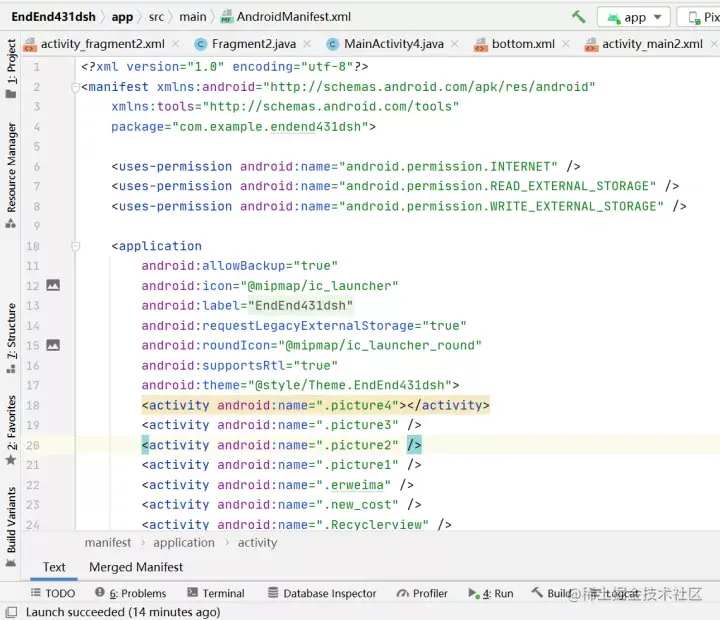Click the android:theme attribute line
Viewport: 720px width, 620px height.
coord(300,385)
